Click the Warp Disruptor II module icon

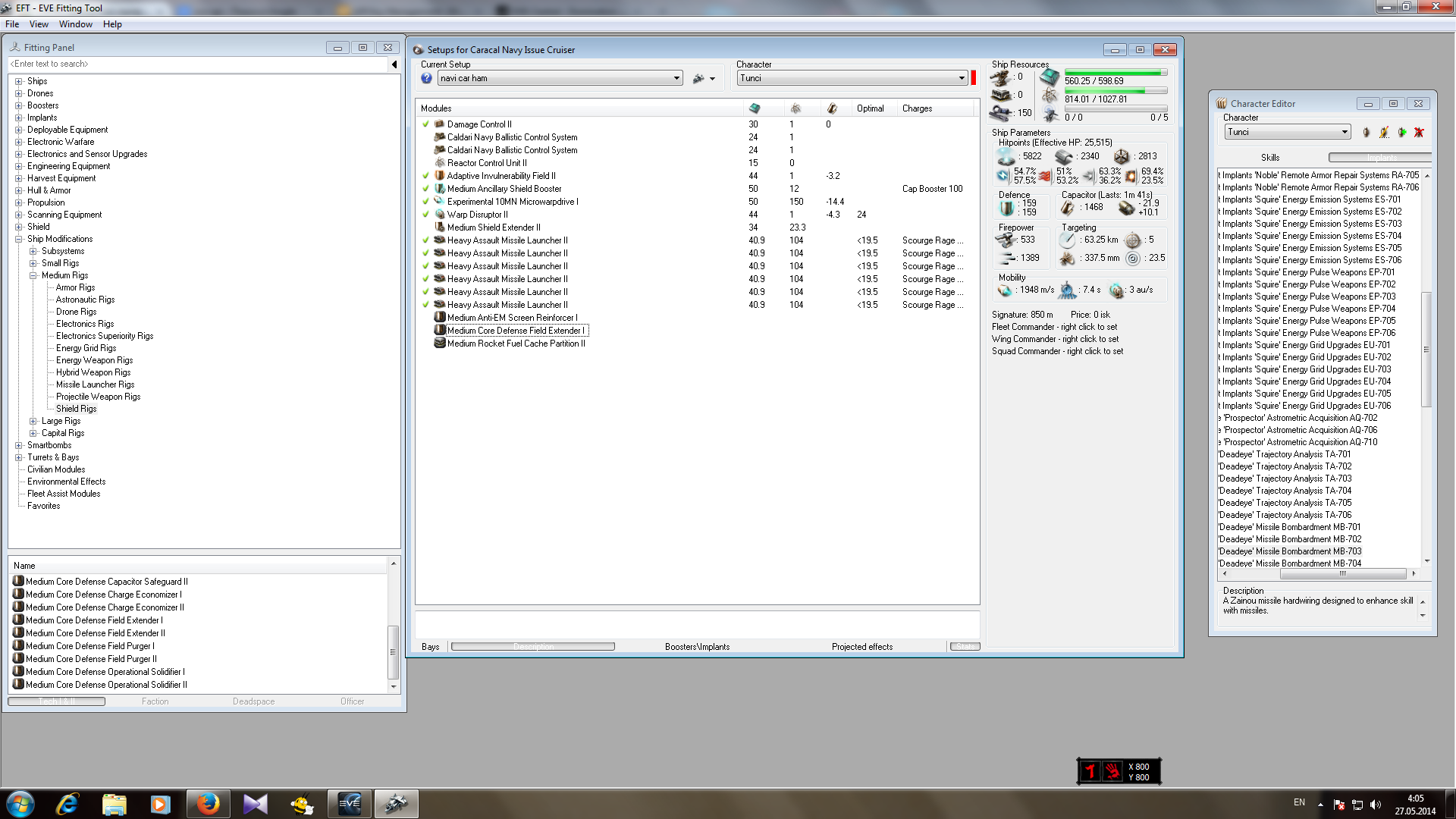[439, 215]
